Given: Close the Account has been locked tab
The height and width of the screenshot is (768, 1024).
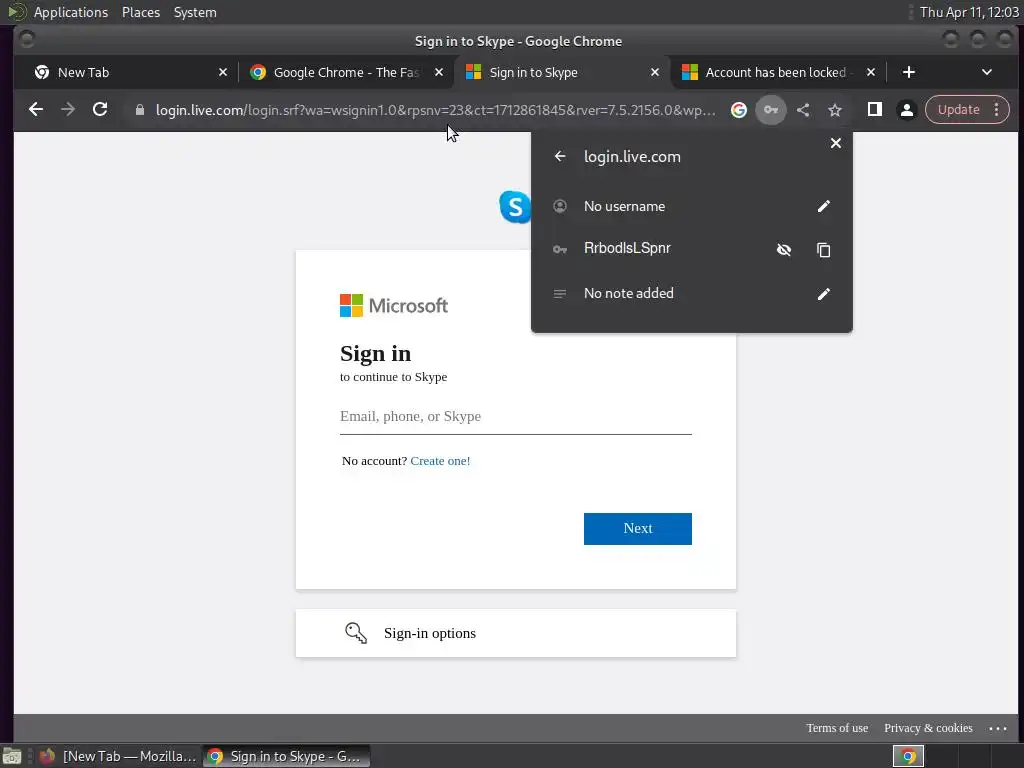Looking at the screenshot, I should coord(871,72).
